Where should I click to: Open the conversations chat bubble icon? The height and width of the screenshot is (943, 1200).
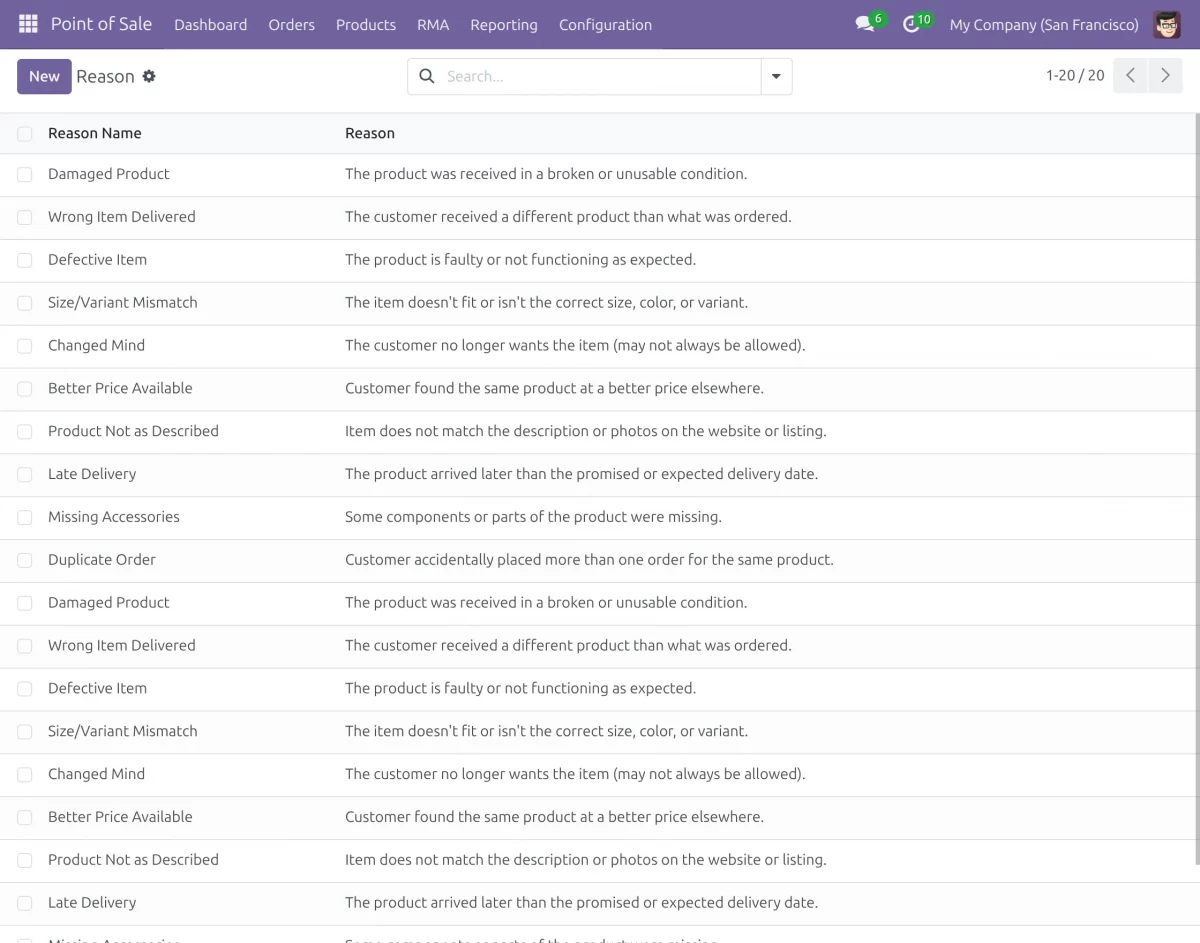pyautogui.click(x=865, y=24)
